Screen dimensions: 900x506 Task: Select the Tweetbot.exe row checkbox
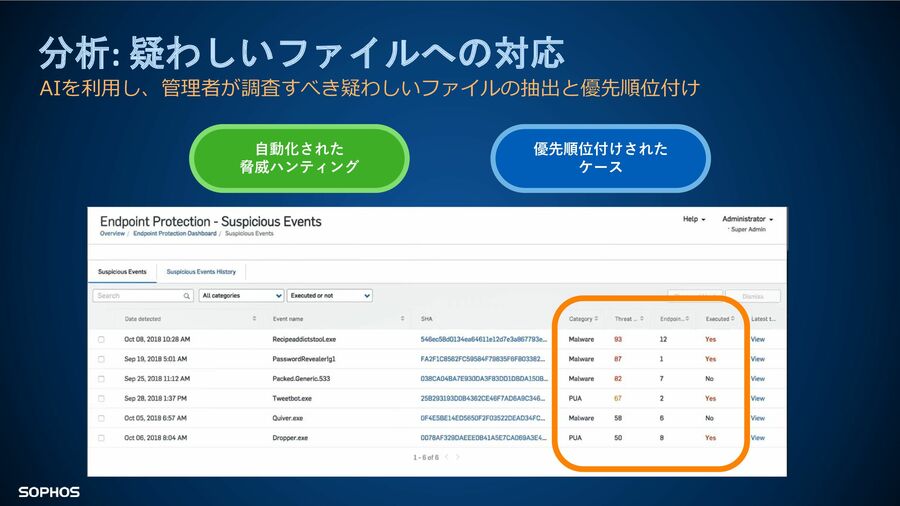coord(101,398)
